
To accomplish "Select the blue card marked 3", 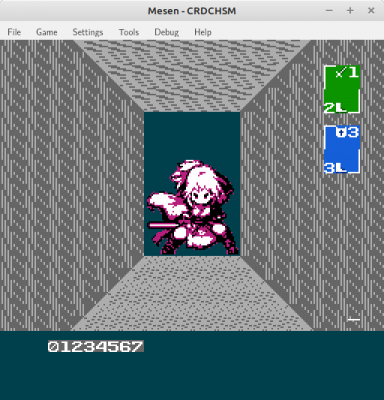I will pyautogui.click(x=342, y=149).
